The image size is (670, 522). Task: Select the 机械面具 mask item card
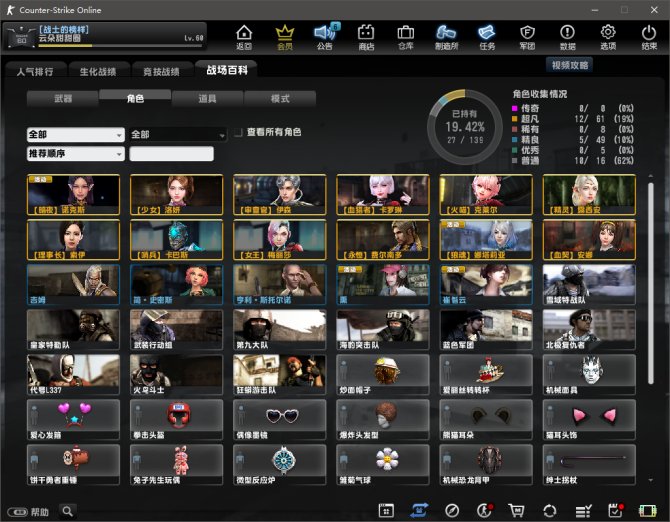[x=589, y=375]
